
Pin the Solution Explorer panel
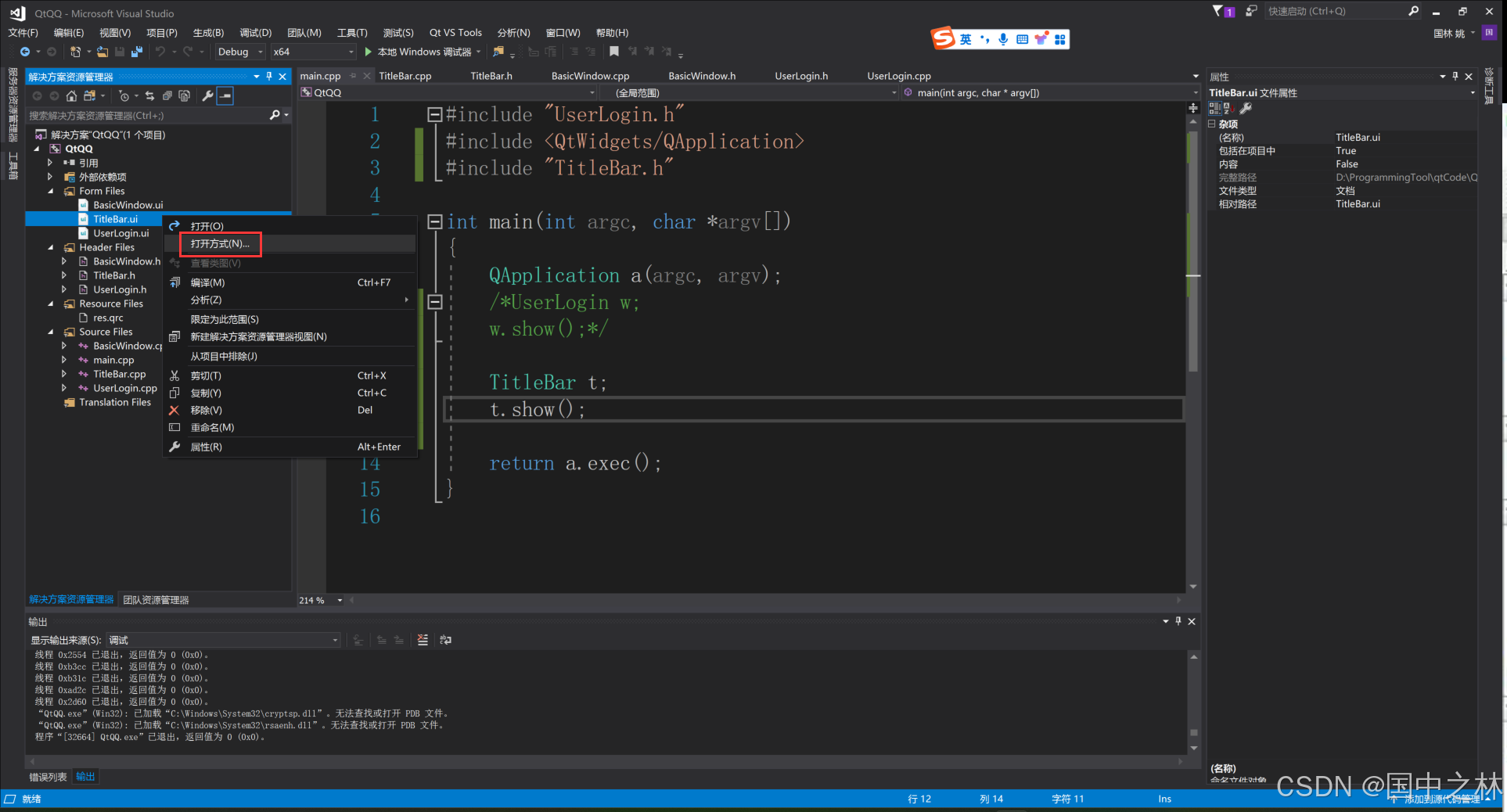tap(269, 76)
